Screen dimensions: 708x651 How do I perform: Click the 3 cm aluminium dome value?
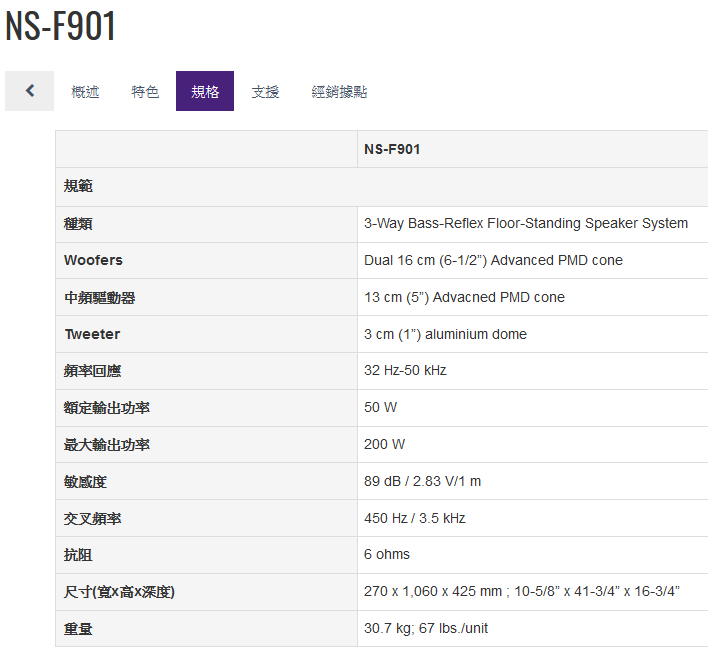[x=445, y=335]
